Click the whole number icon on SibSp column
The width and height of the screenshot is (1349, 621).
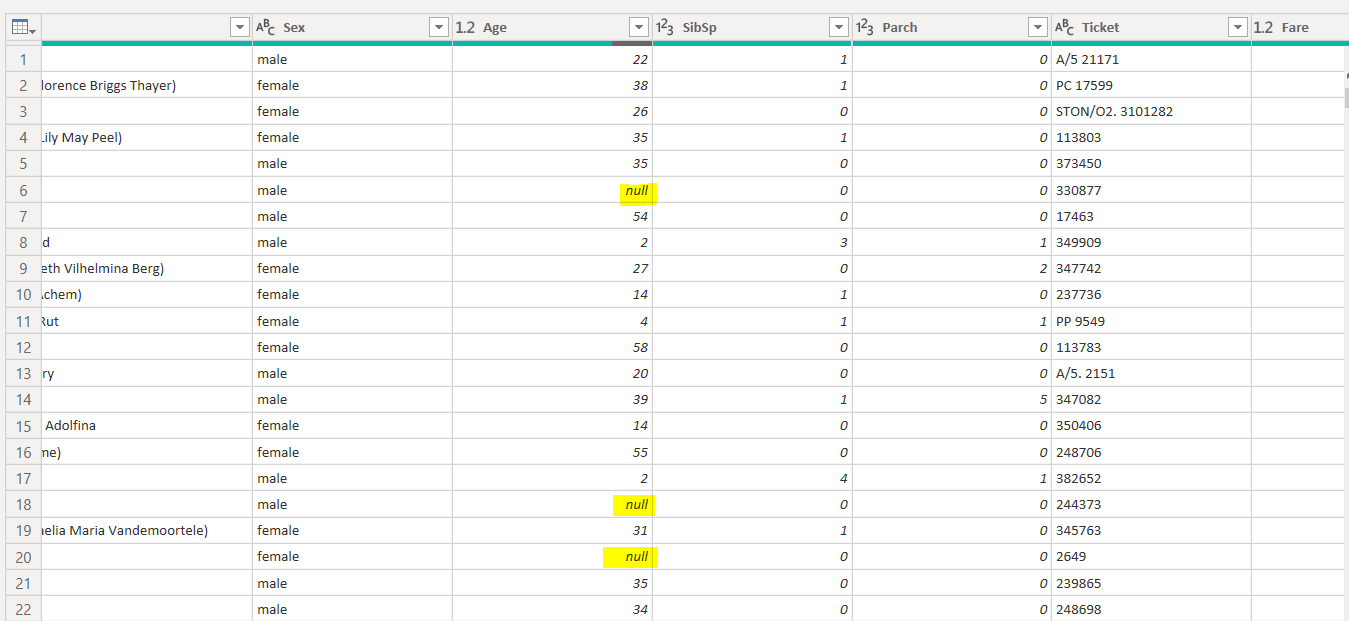[x=665, y=27]
